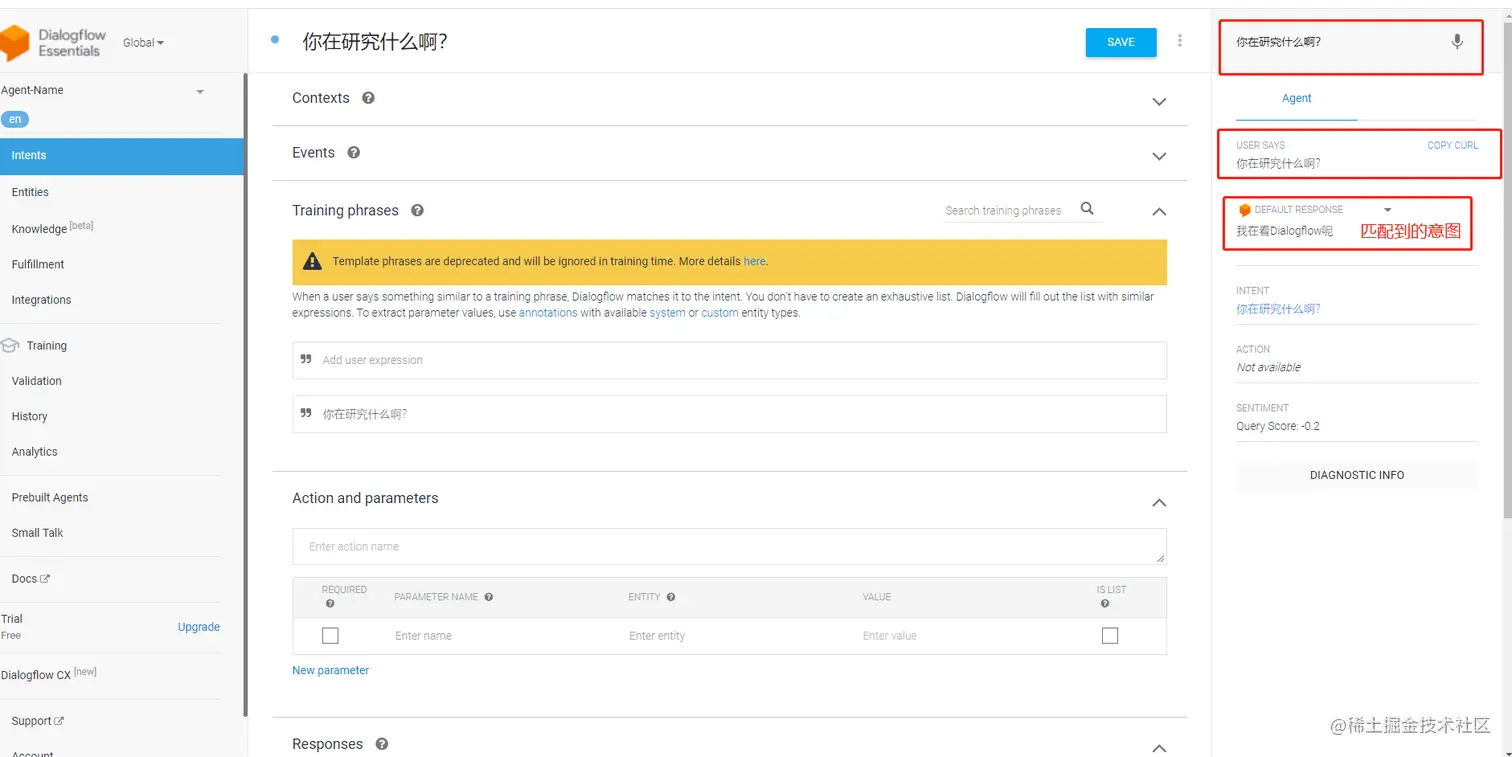The image size is (1512, 757).
Task: Select the en language badge
Action: pos(15,119)
